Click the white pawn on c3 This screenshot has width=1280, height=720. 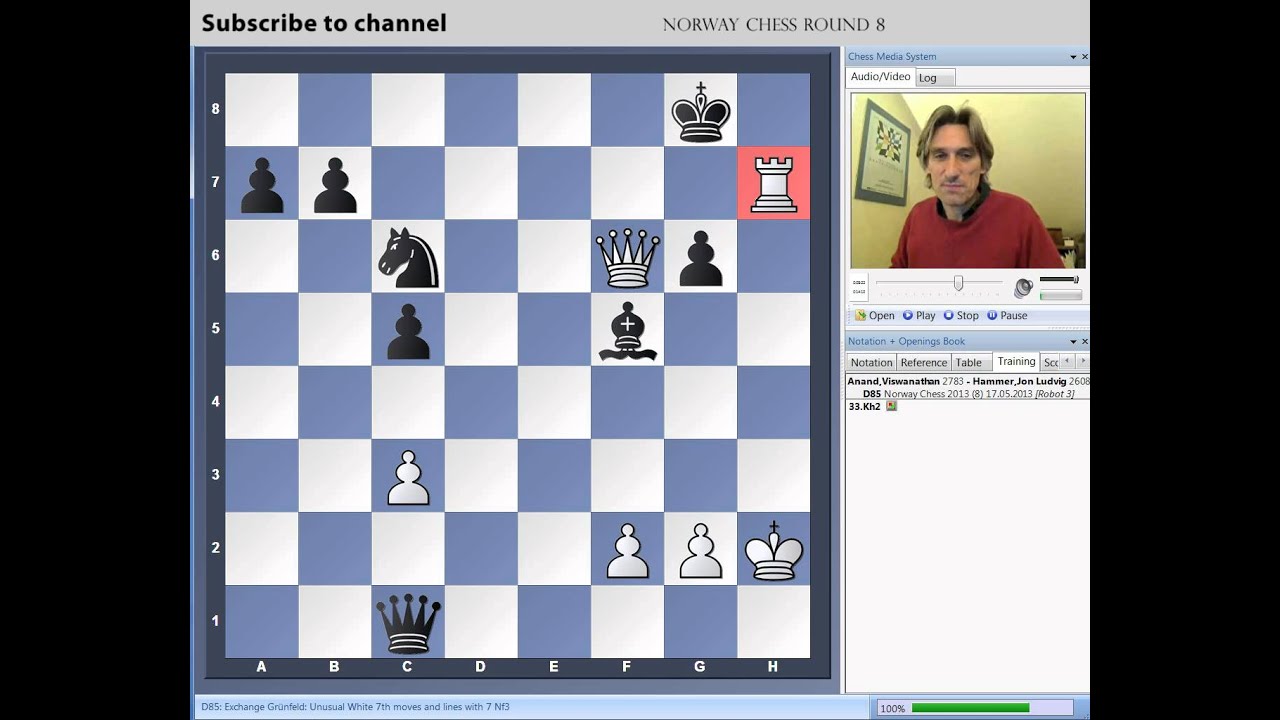(x=408, y=478)
